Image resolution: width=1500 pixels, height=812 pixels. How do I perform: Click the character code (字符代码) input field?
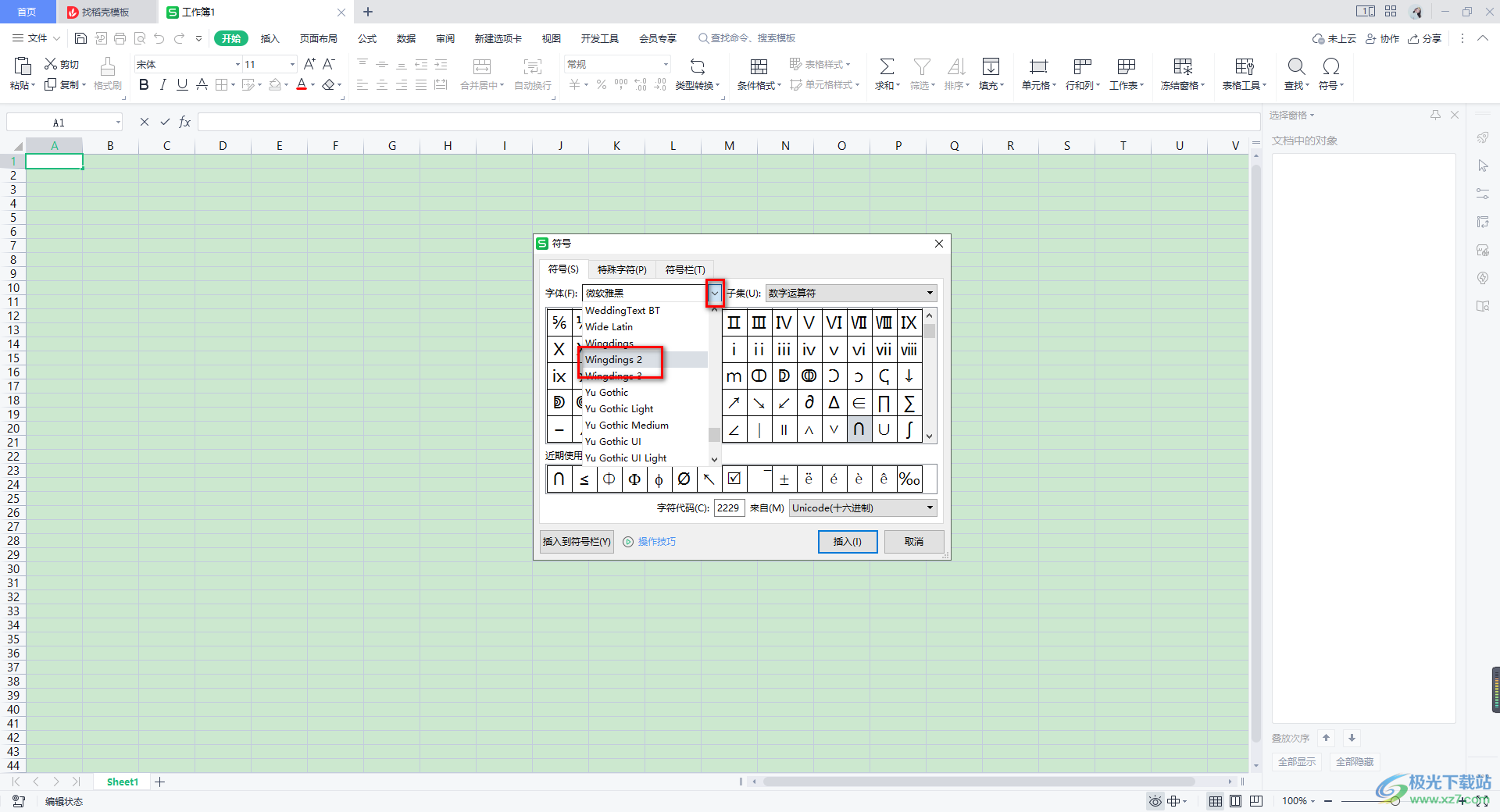[x=729, y=507]
